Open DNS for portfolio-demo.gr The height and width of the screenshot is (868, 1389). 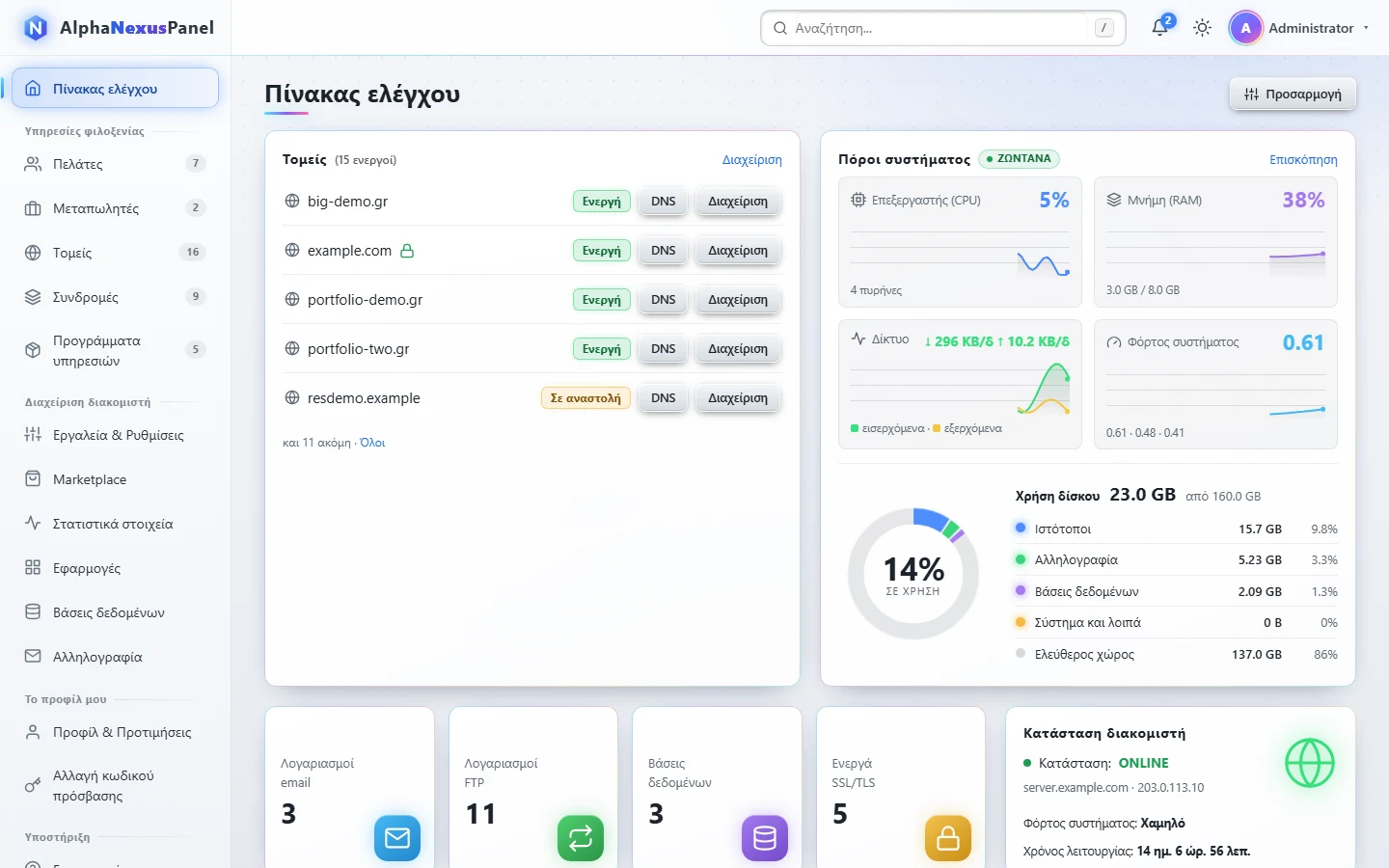point(663,300)
